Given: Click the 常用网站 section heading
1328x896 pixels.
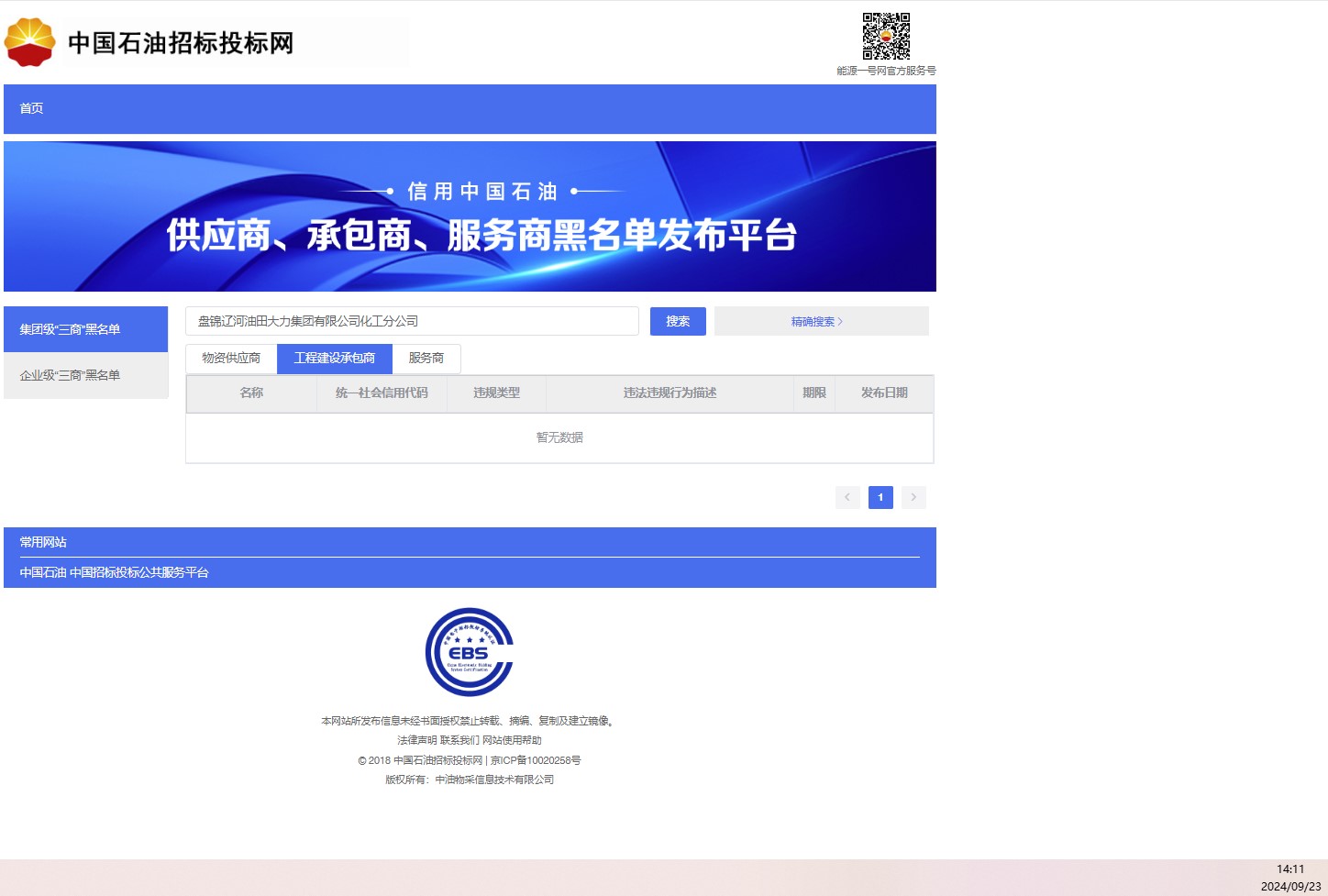Looking at the screenshot, I should [x=43, y=542].
